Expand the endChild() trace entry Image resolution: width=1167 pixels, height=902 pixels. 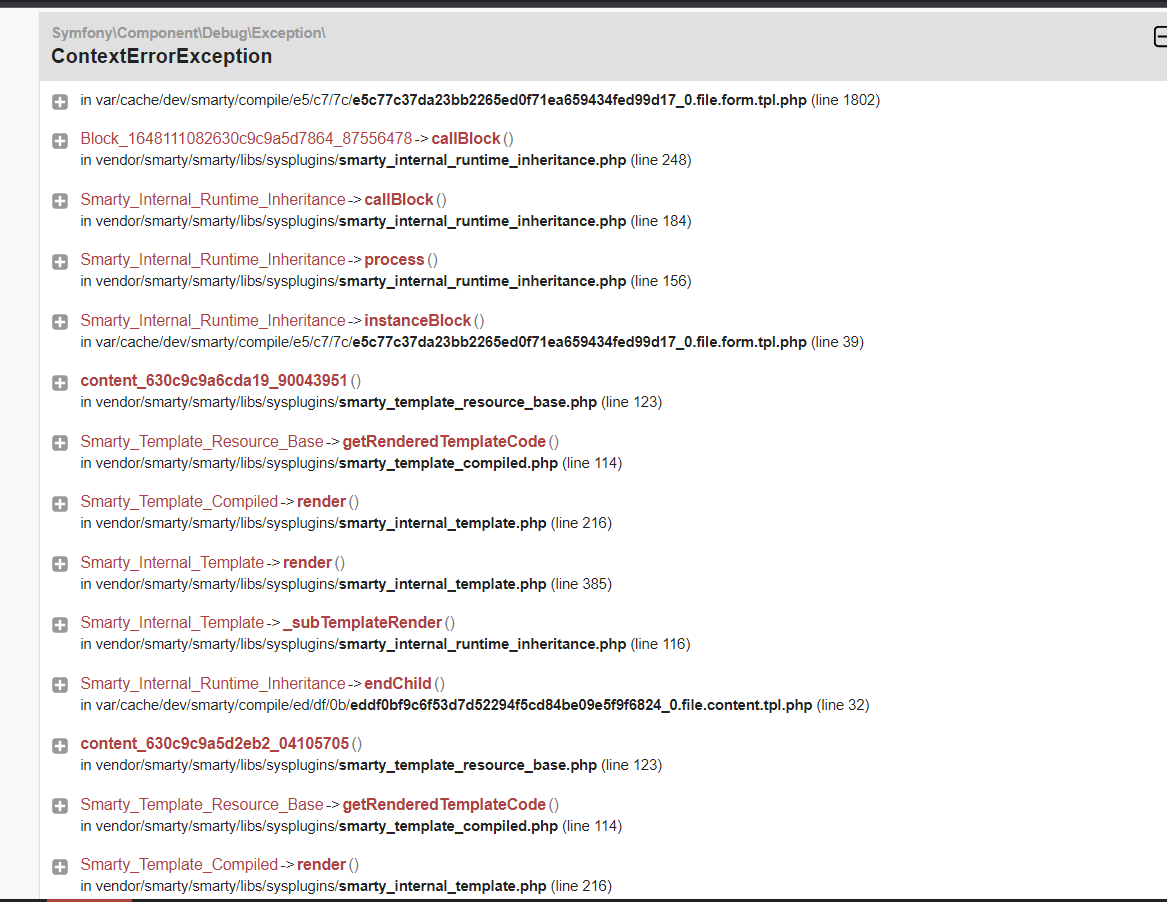(x=60, y=685)
